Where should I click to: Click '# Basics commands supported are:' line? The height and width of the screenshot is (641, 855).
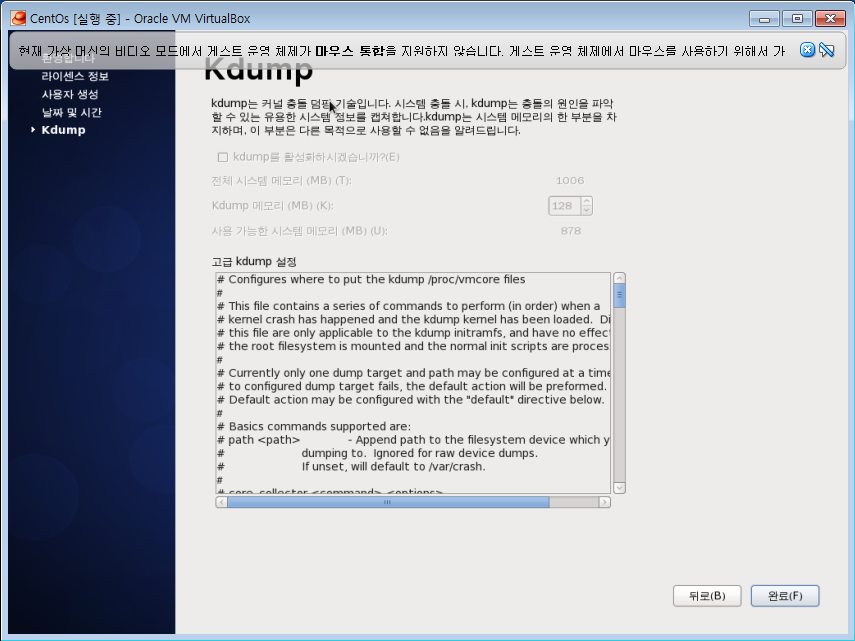[314, 426]
